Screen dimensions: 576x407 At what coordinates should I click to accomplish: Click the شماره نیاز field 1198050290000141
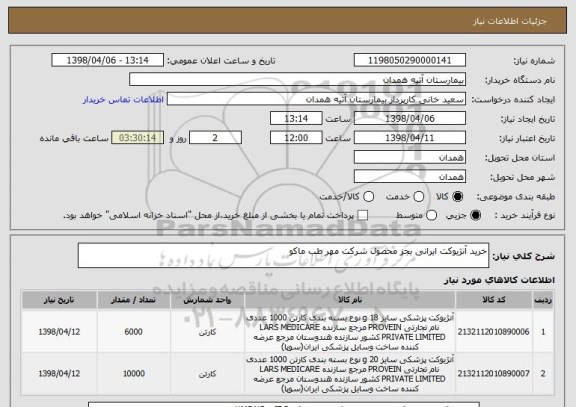410,60
